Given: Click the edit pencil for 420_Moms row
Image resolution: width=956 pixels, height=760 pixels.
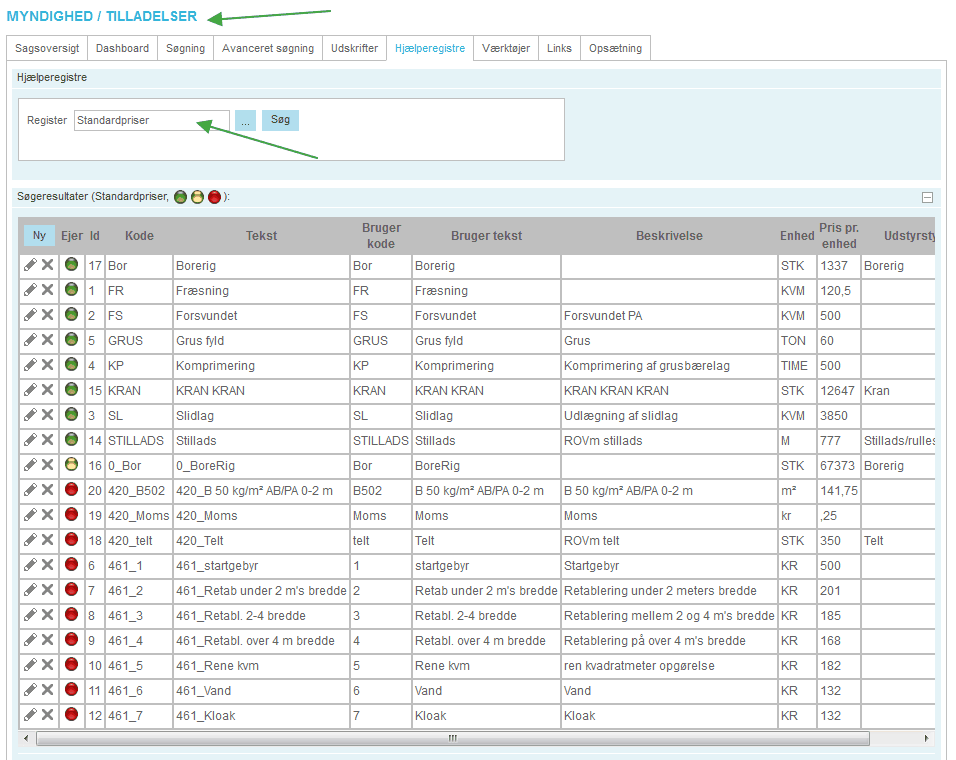Looking at the screenshot, I should (x=31, y=515).
